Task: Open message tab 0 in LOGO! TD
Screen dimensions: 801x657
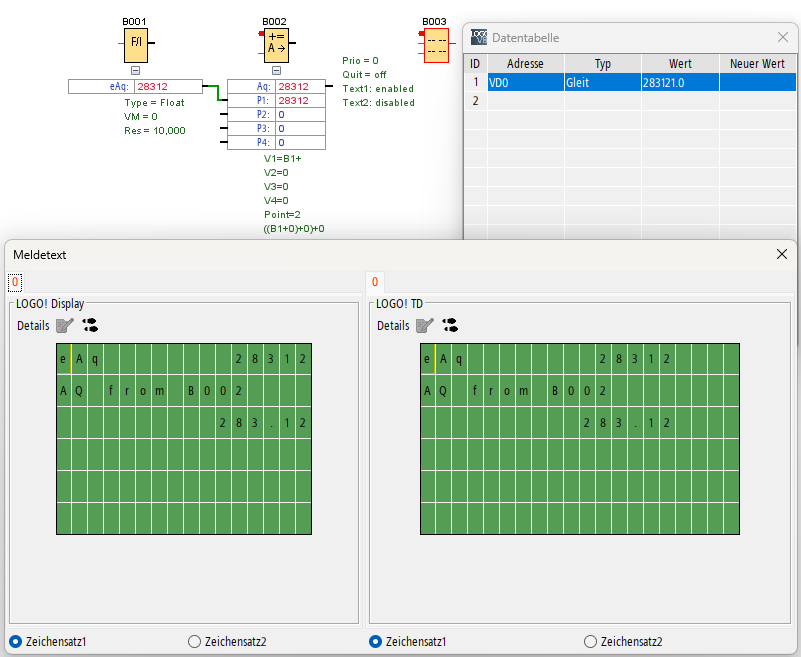Action: point(374,283)
